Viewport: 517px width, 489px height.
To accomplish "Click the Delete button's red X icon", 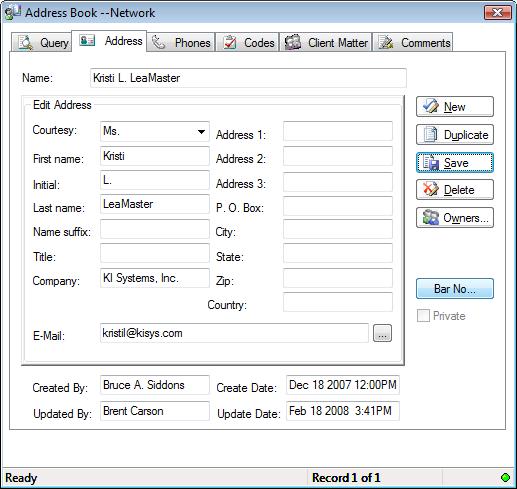I will tap(431, 189).
